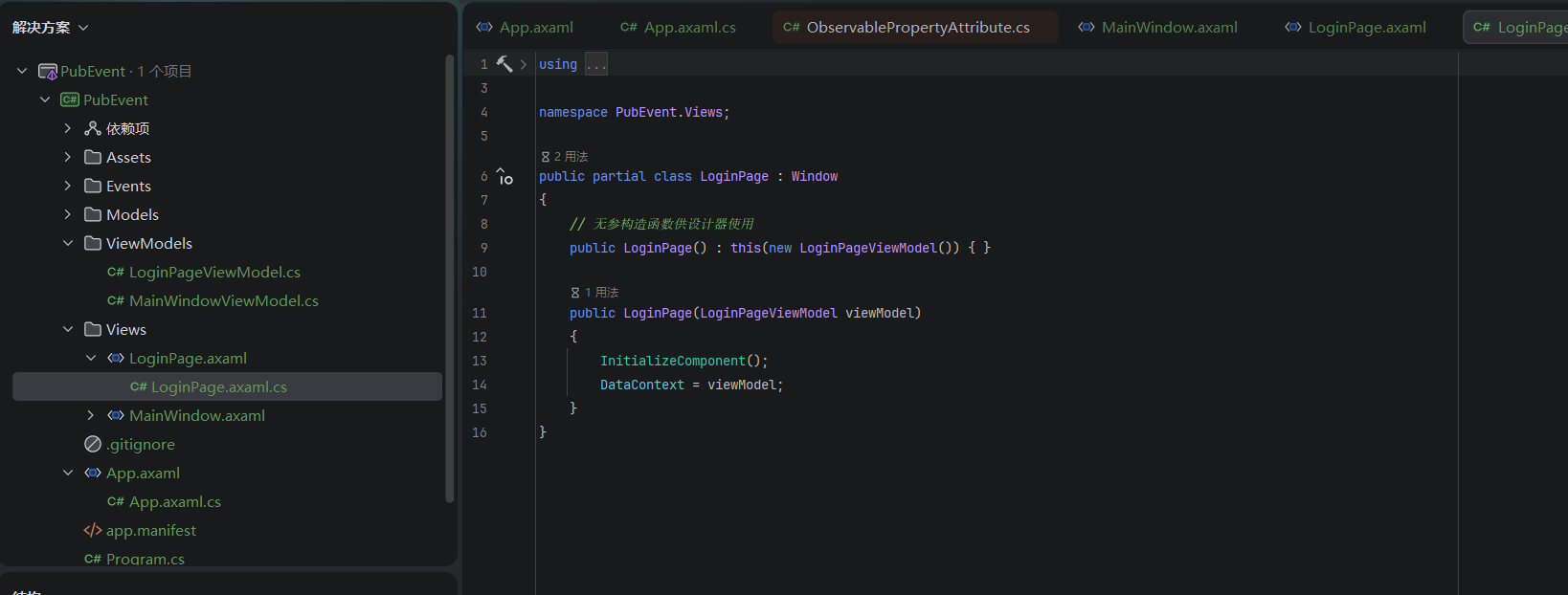This screenshot has width=1568, height=595.
Task: Switch to the LoginPage.axaml tab
Action: [x=1355, y=28]
